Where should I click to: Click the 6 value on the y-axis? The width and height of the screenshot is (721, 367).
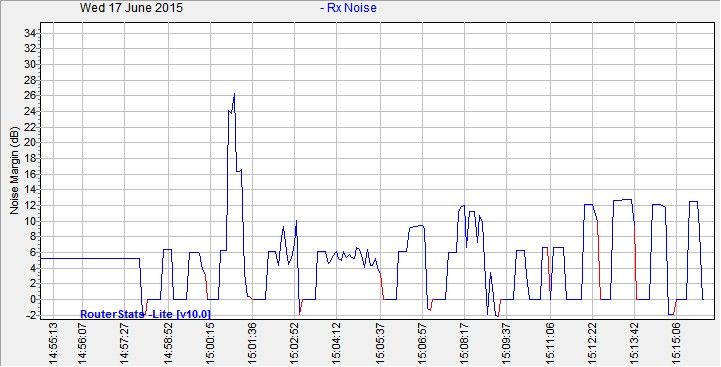pyautogui.click(x=33, y=252)
